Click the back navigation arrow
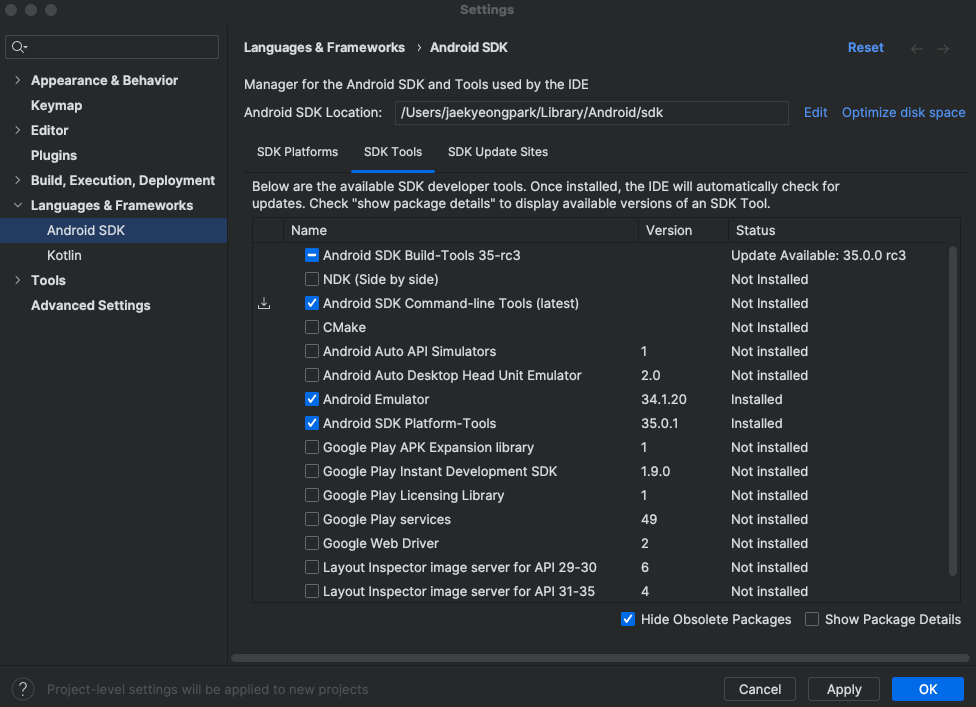 point(916,49)
